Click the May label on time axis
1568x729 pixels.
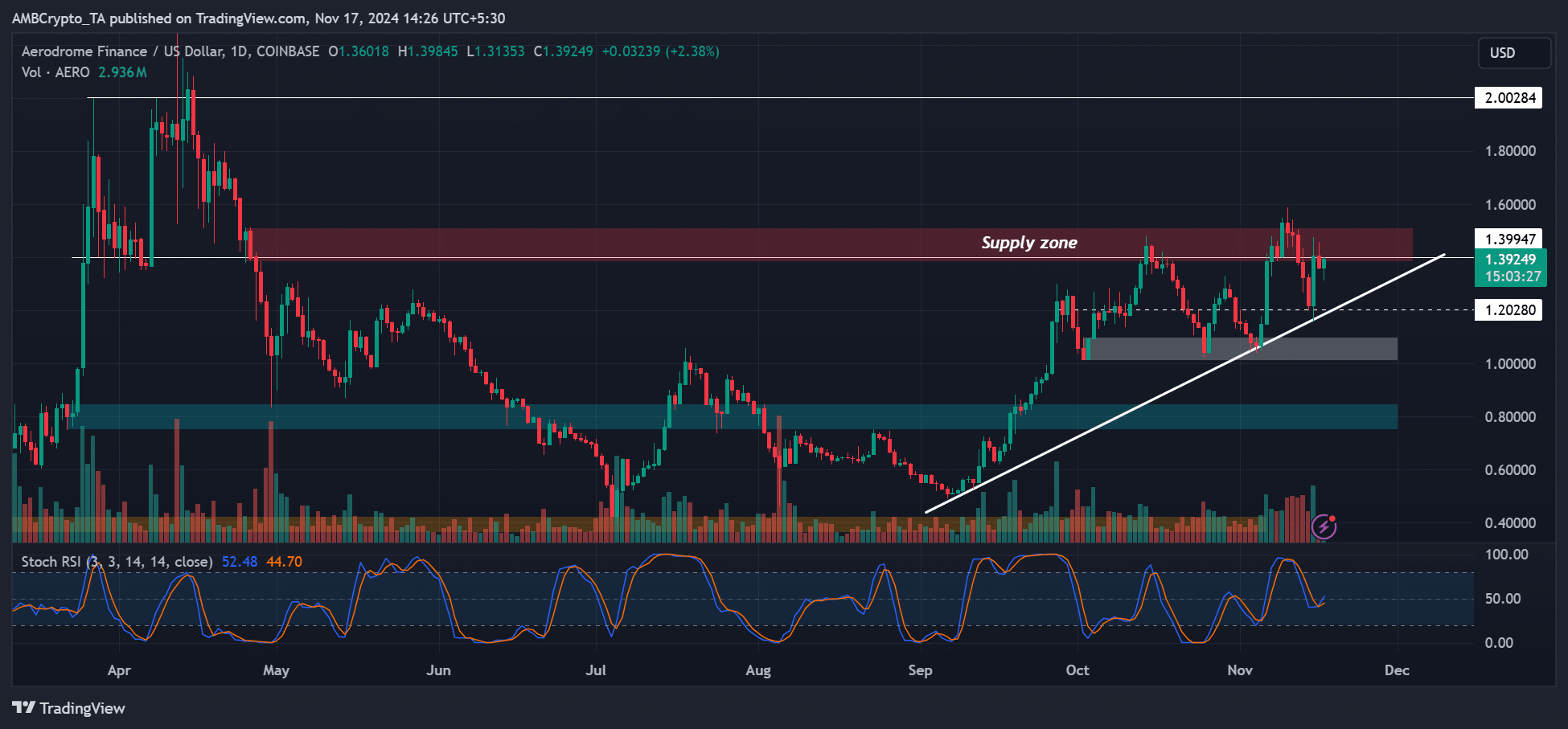pos(277,670)
